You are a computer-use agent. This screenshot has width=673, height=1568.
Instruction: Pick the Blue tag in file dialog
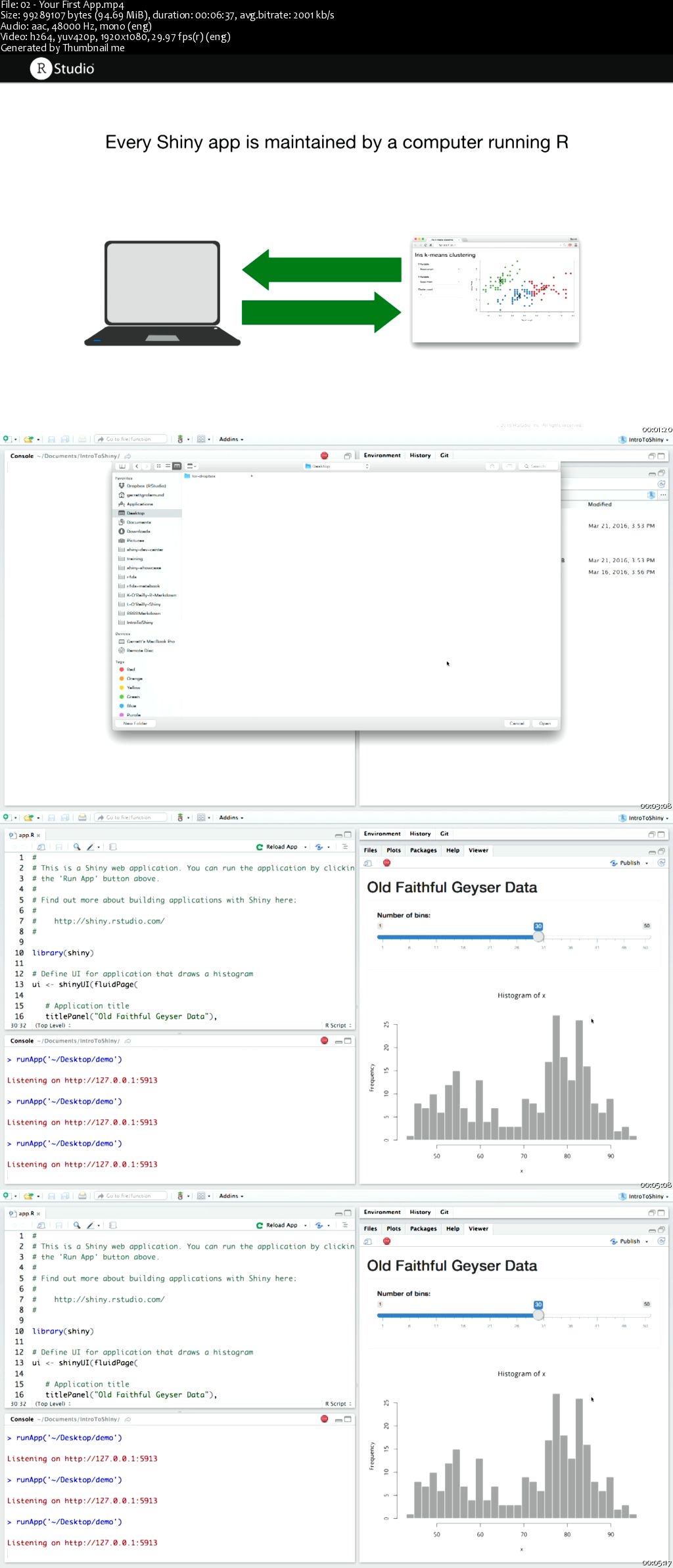(131, 706)
